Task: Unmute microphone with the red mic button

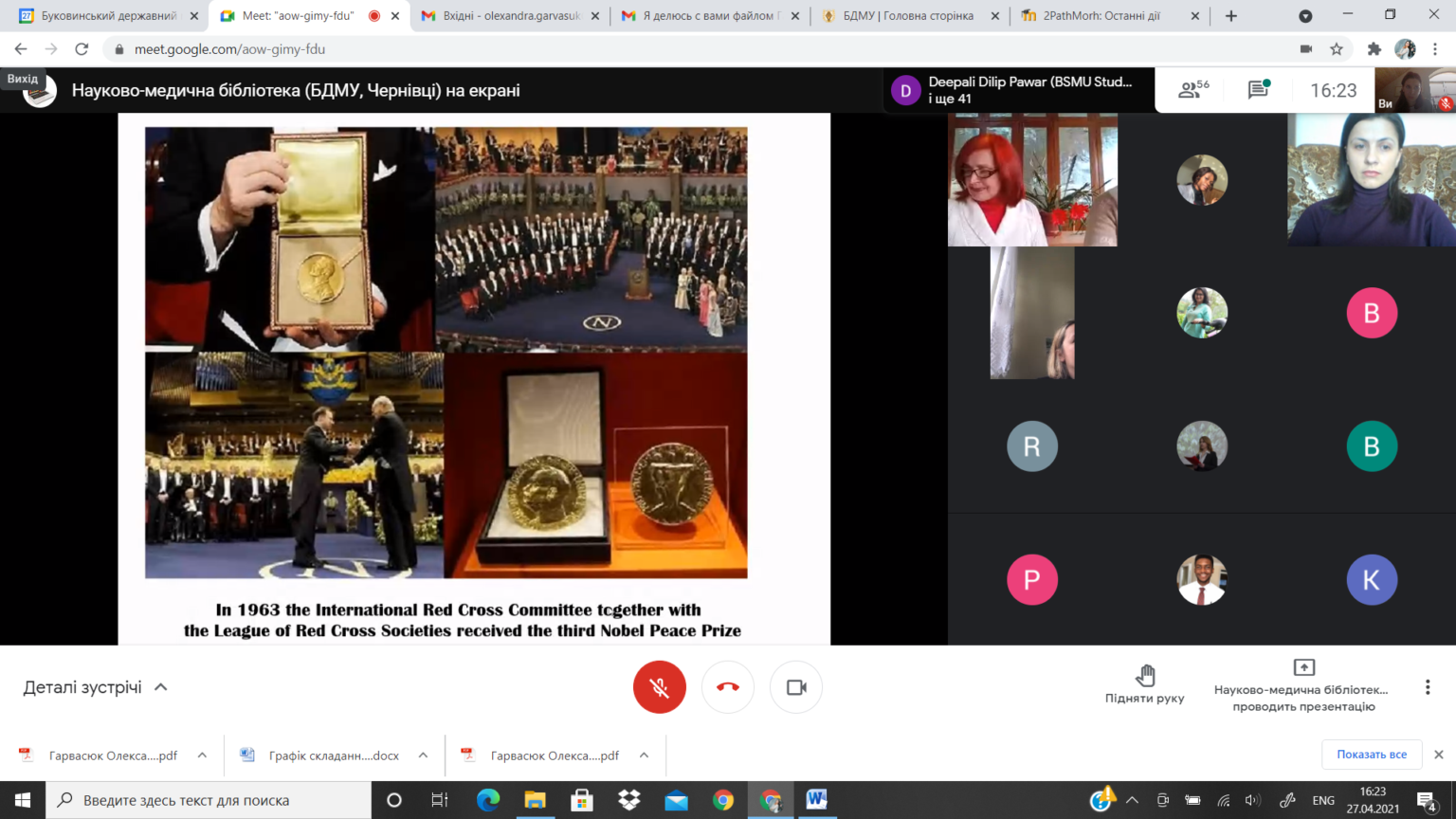Action: pos(660,687)
